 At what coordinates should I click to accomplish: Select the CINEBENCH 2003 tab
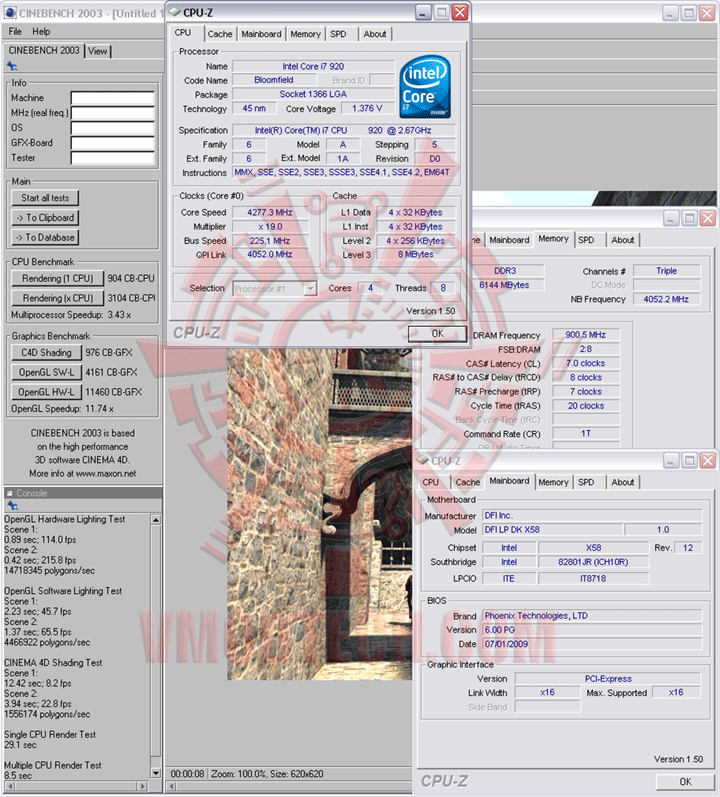click(44, 50)
